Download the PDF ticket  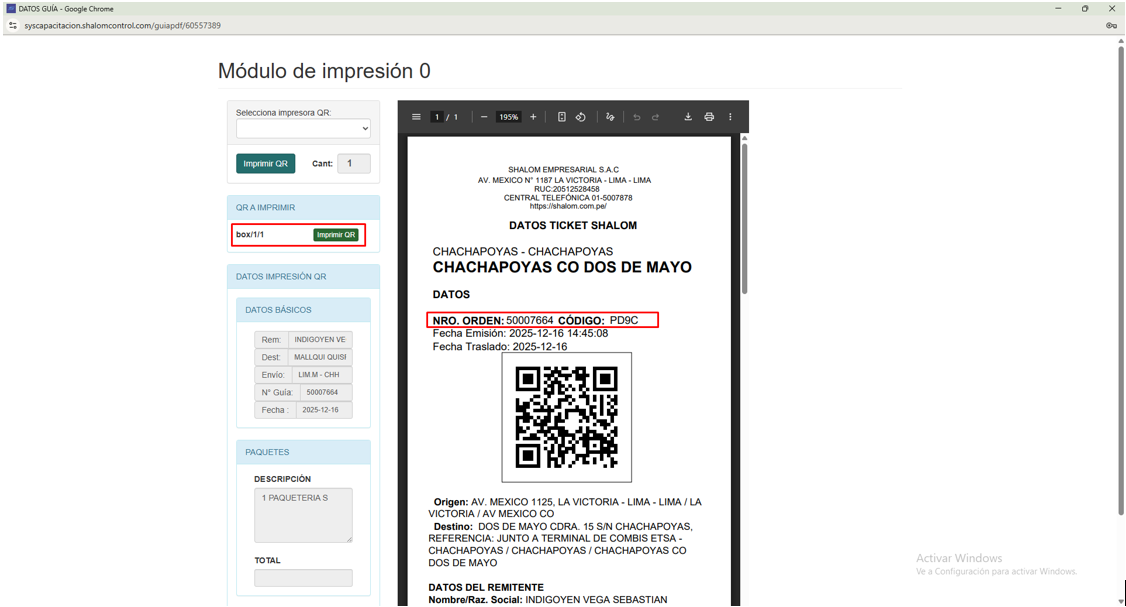(688, 117)
